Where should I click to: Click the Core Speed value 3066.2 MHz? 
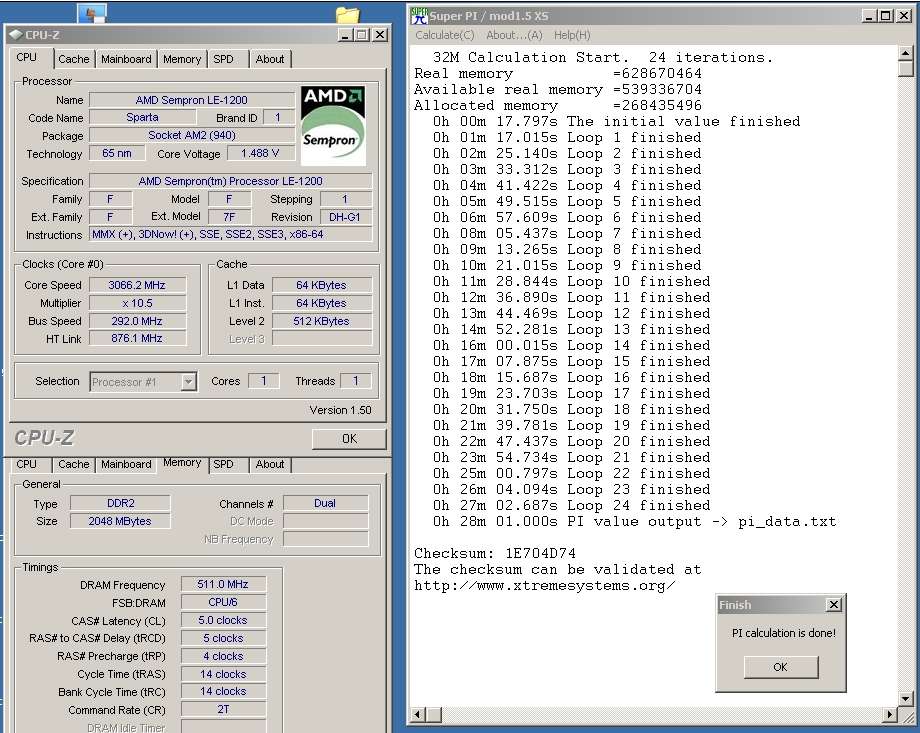[137, 285]
